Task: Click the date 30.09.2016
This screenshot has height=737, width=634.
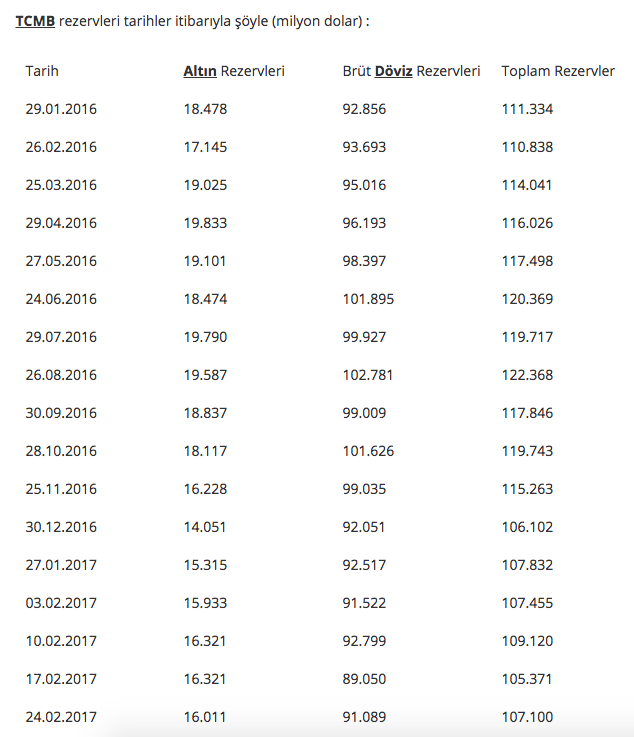Action: [x=61, y=413]
